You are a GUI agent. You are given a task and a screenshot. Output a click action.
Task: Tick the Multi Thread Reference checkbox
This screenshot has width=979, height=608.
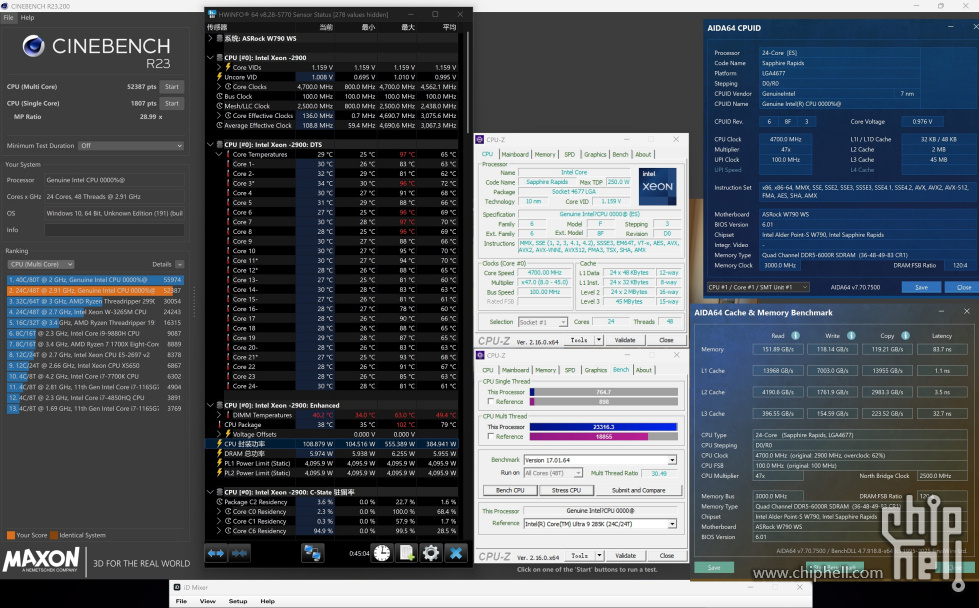491,436
